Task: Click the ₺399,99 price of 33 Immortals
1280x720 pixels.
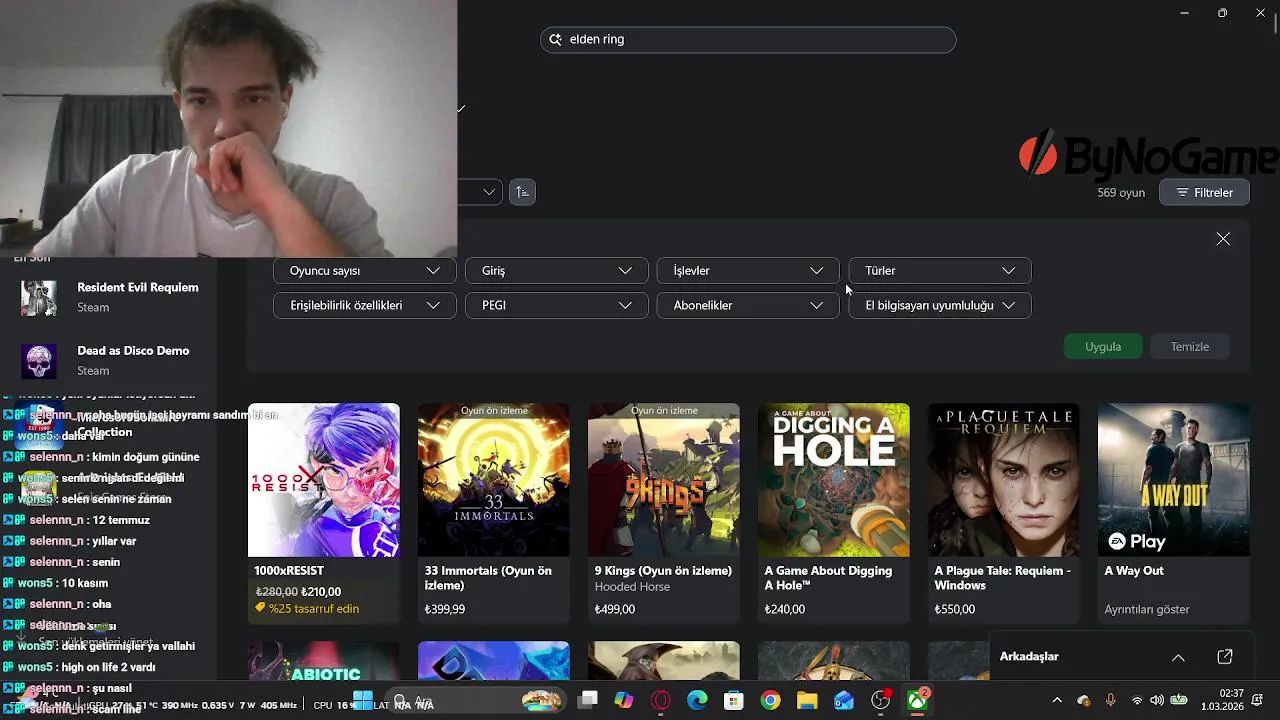Action: [444, 609]
